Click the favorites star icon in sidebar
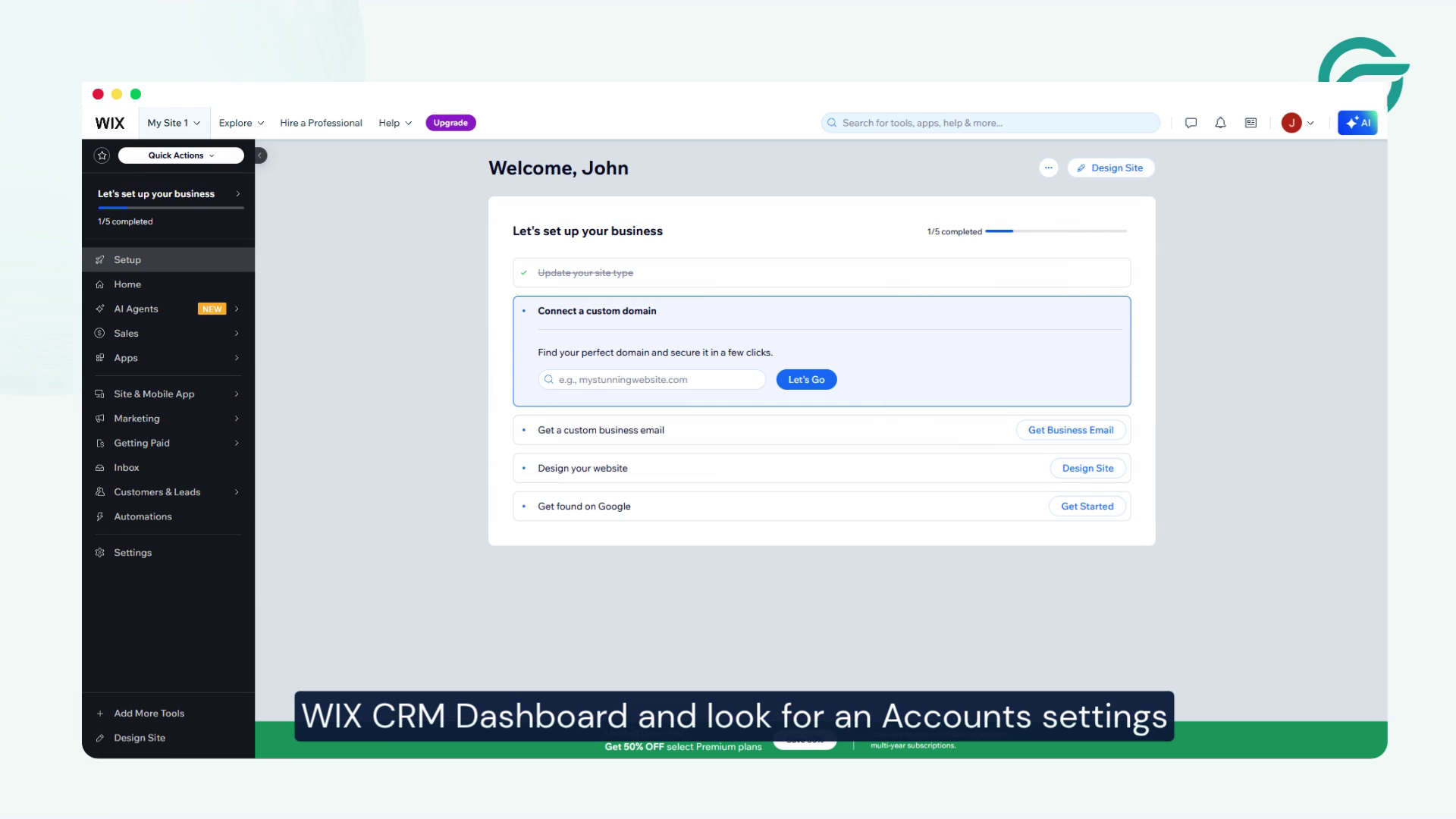1456x819 pixels. (x=102, y=155)
